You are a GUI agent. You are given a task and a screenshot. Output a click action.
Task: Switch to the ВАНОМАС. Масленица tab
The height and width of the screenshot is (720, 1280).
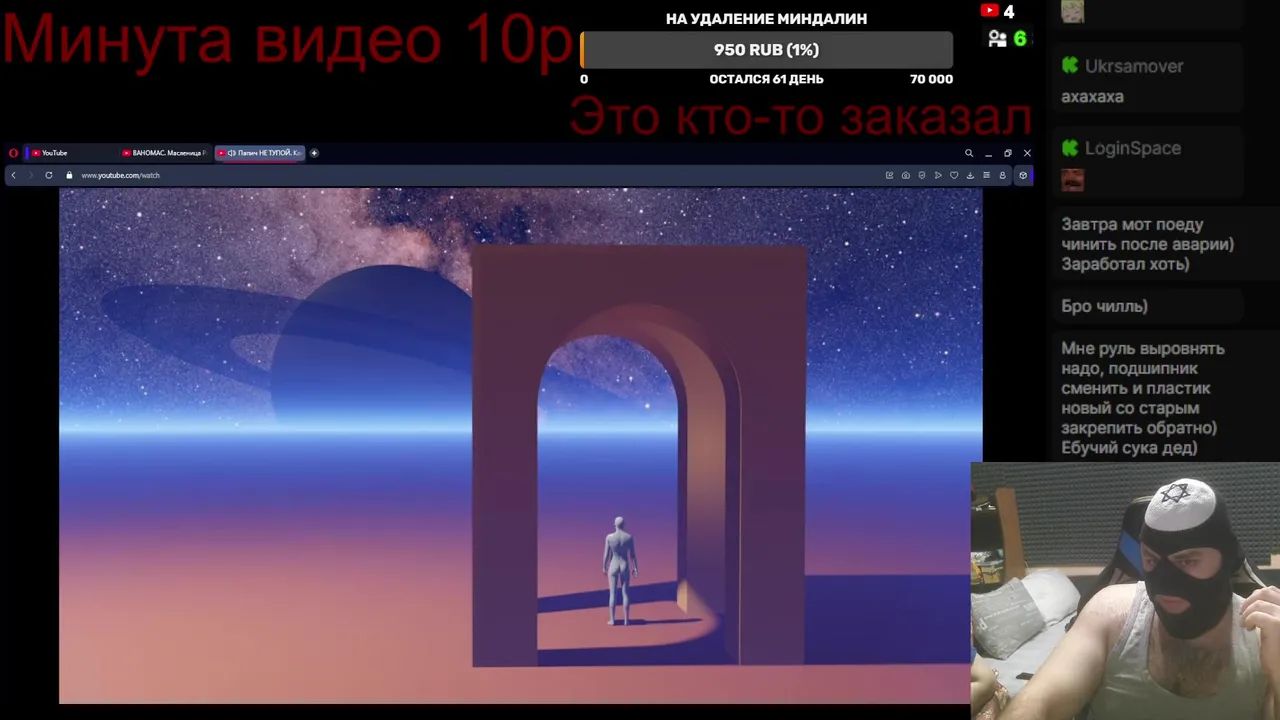164,153
